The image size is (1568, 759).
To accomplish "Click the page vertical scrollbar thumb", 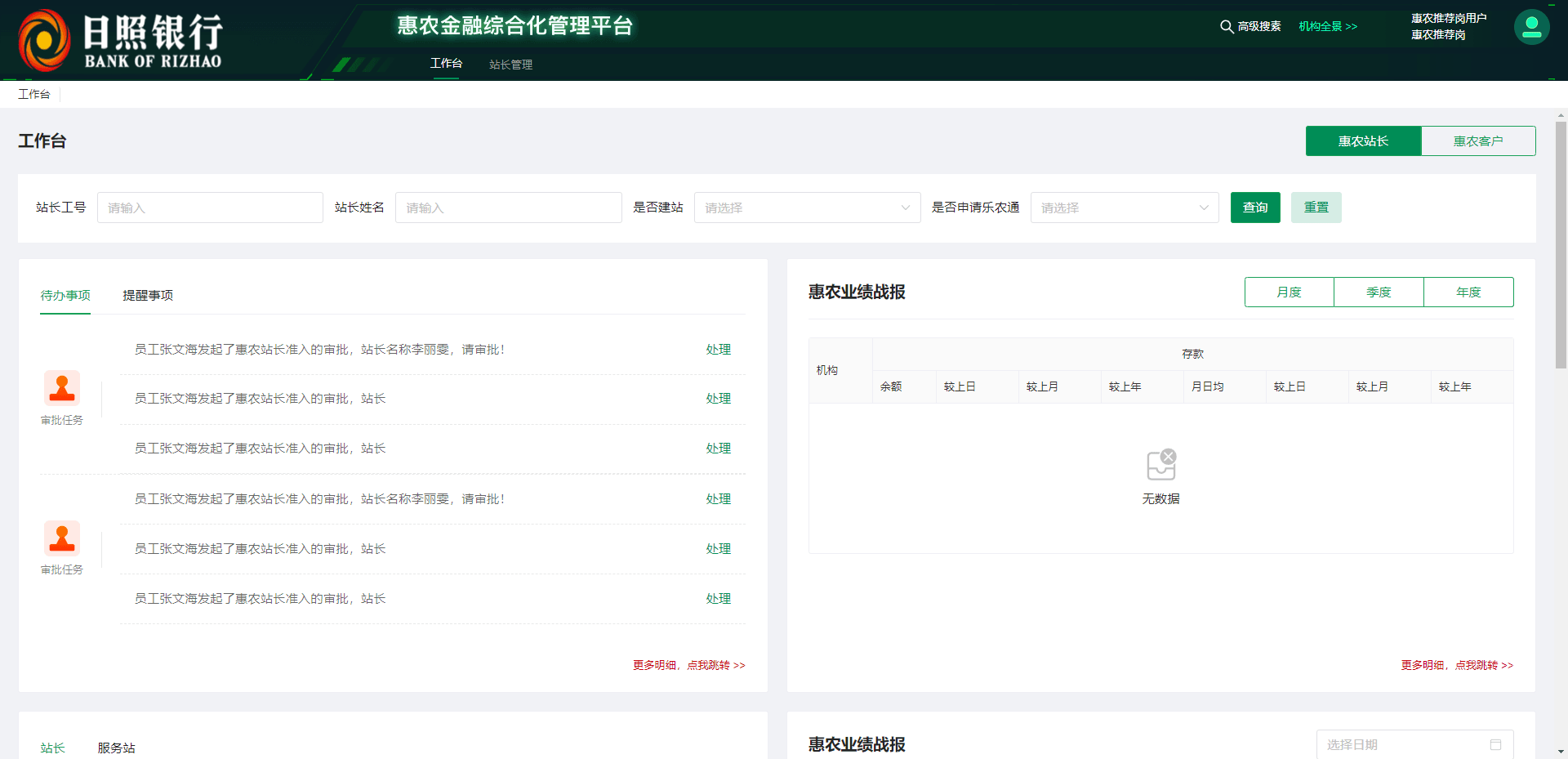I will (1561, 245).
